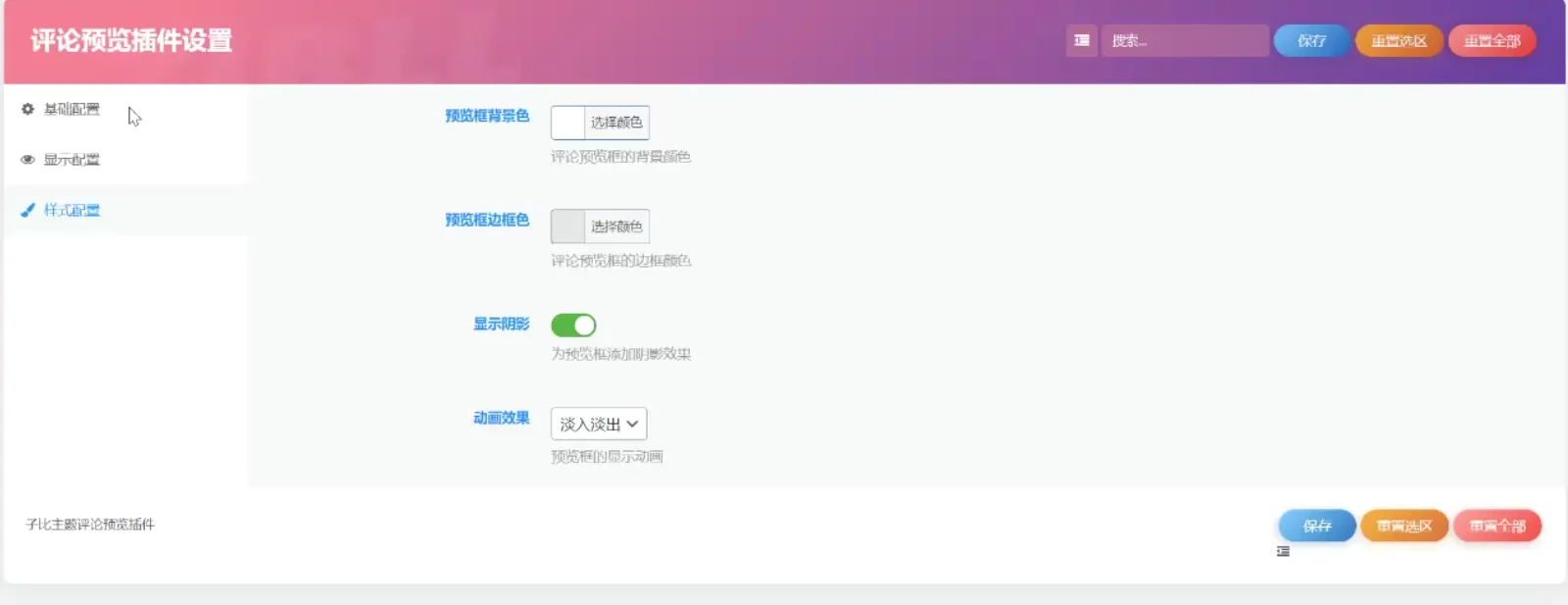Click 选择颜色 for 预览框边框色
Screen dimensions: 1568x605
616,227
